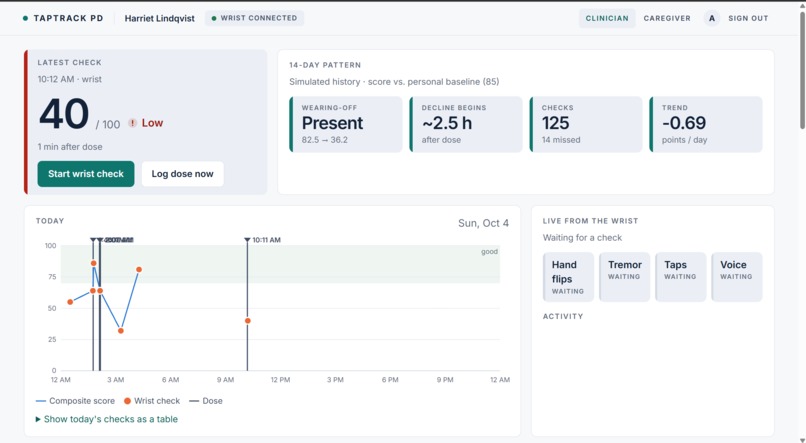Screen dimensions: 806x443
Task: Click the '82.5 → 36.2' text
Action: click(x=324, y=140)
